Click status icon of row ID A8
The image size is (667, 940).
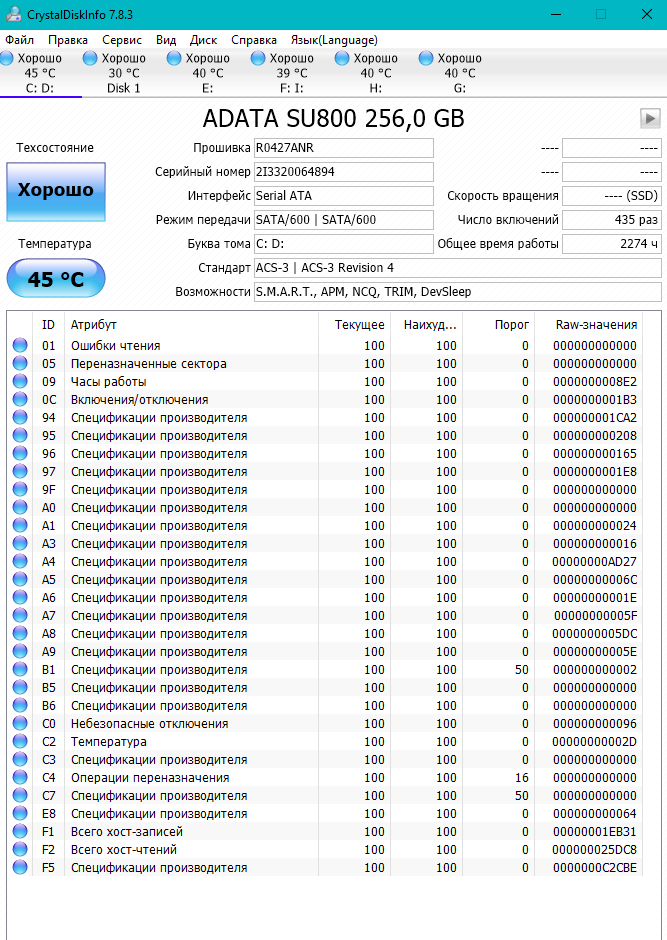tap(20, 633)
